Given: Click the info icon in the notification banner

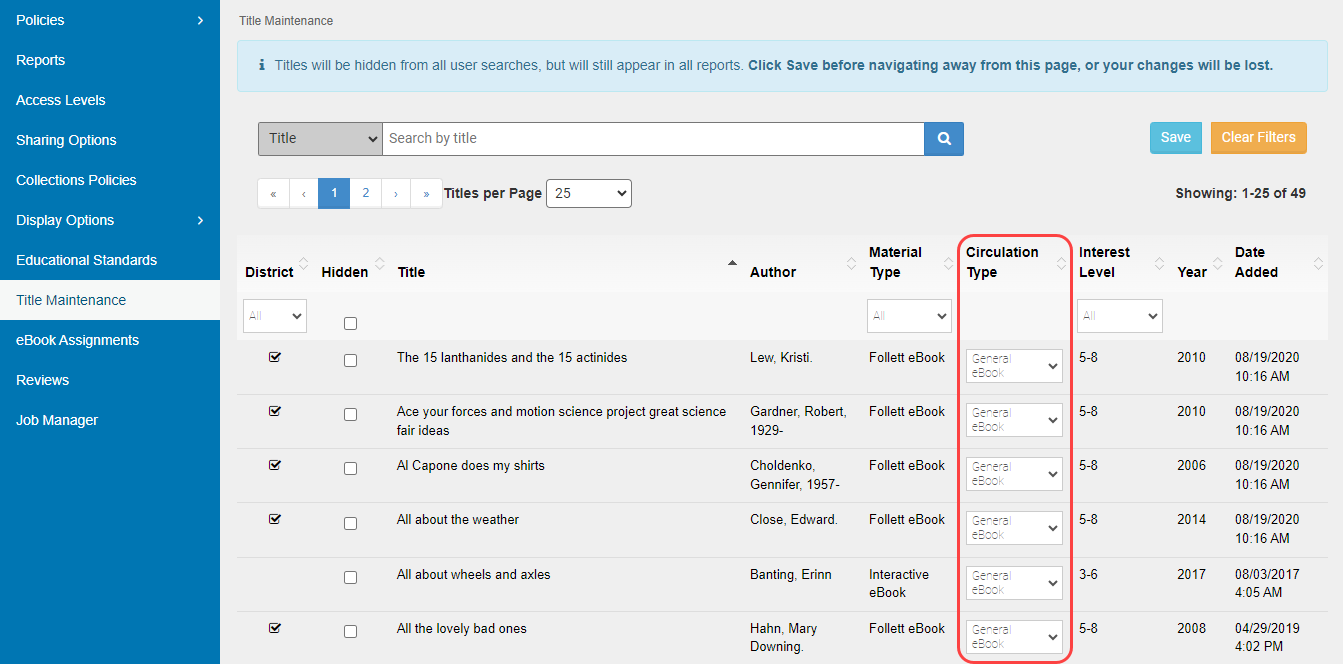Looking at the screenshot, I should pos(263,64).
